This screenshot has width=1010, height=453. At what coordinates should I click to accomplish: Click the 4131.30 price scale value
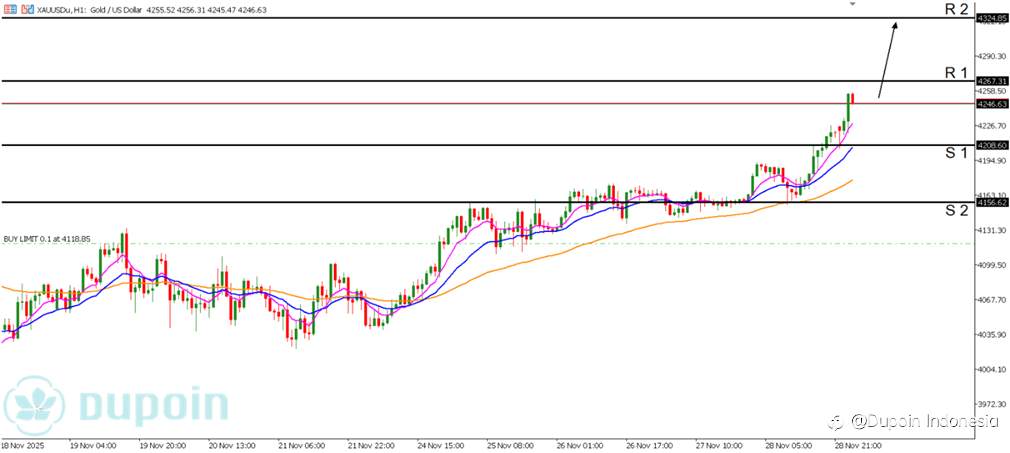pos(992,230)
